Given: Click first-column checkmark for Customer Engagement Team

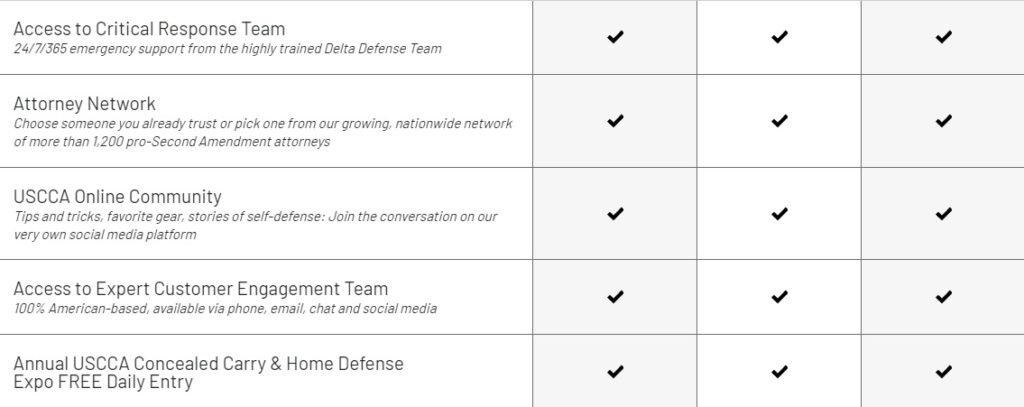Looking at the screenshot, I should (615, 297).
